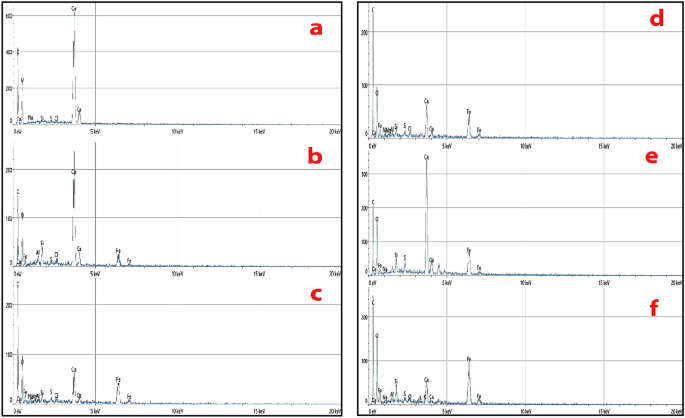Select the O peak label in spectrum e
685x418 pixels.
point(377,219)
